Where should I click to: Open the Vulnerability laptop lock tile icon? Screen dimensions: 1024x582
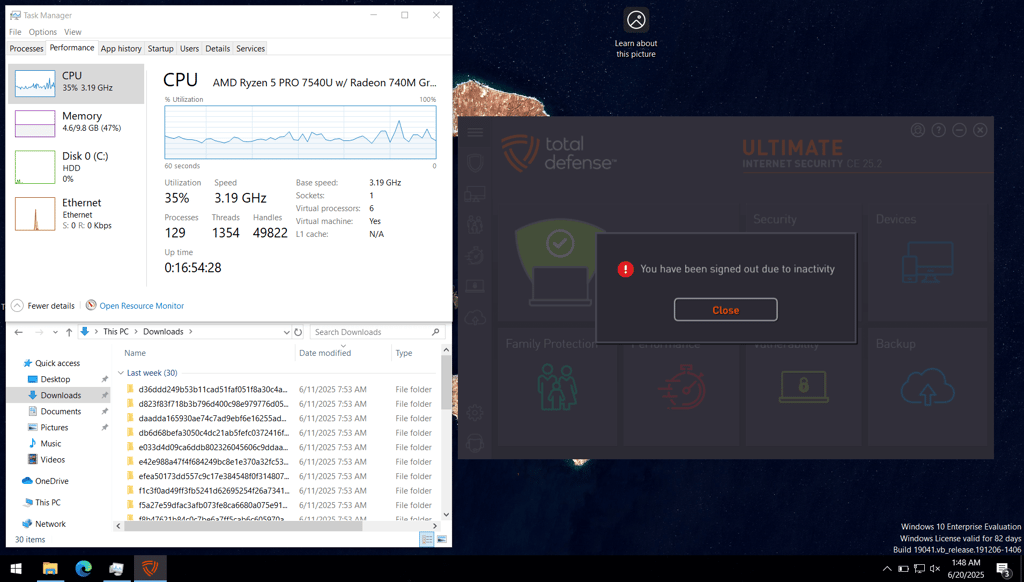pyautogui.click(x=804, y=387)
